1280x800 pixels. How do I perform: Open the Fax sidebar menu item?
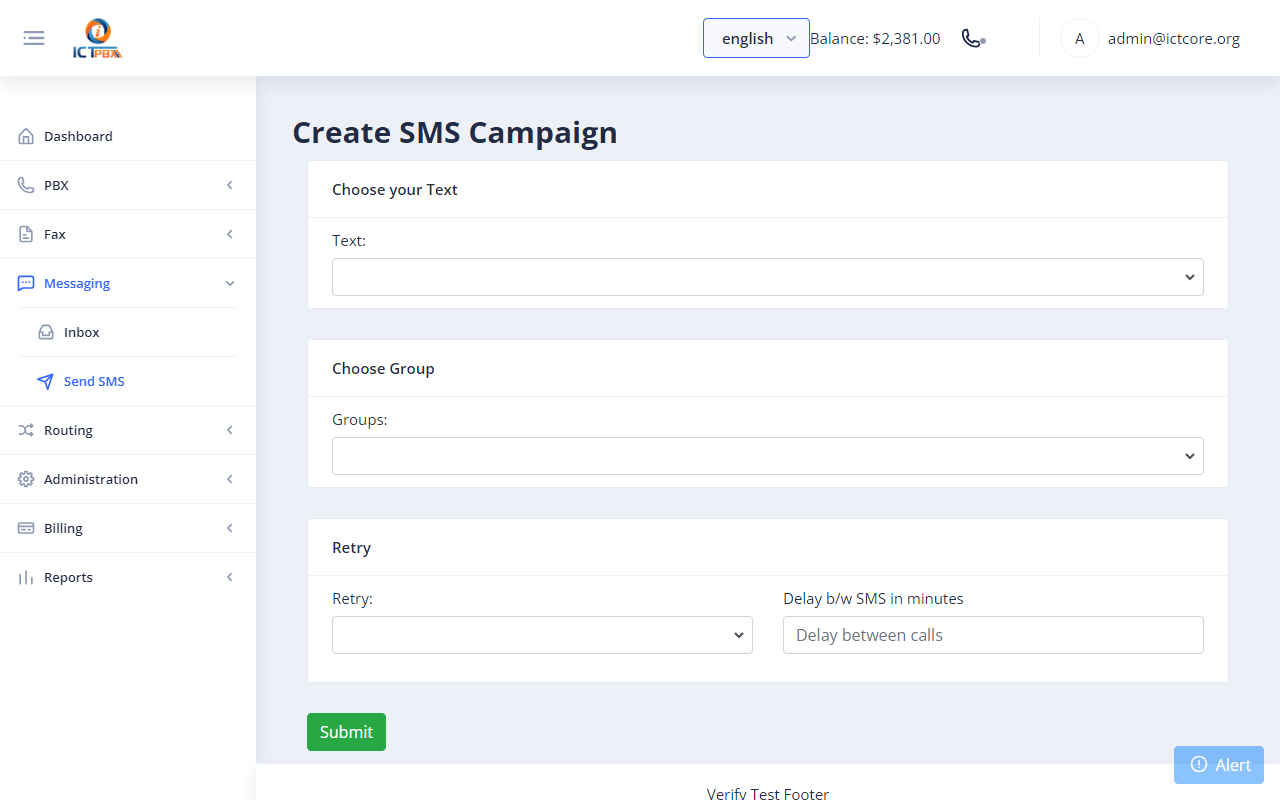coord(128,234)
